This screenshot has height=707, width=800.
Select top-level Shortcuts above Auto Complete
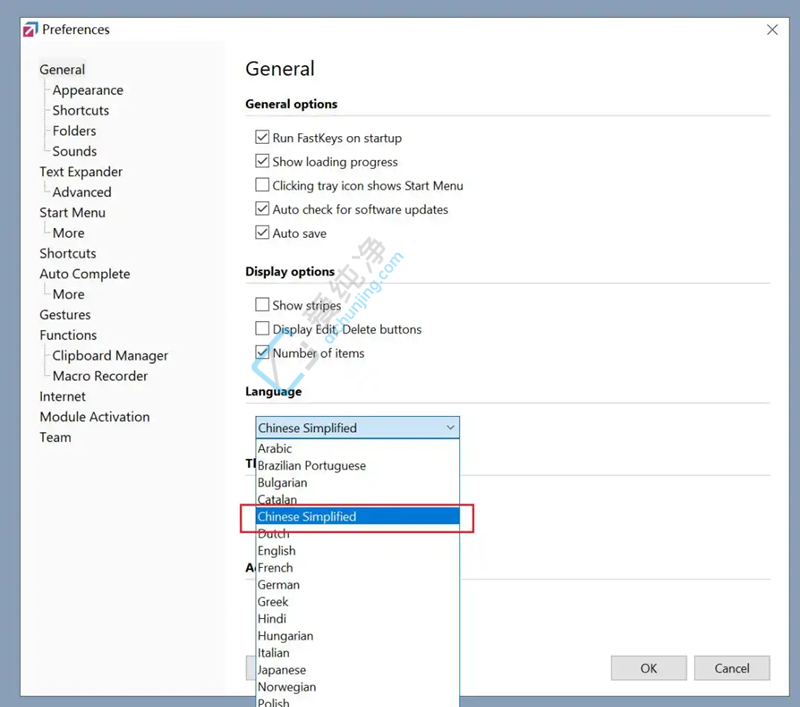[x=68, y=254]
